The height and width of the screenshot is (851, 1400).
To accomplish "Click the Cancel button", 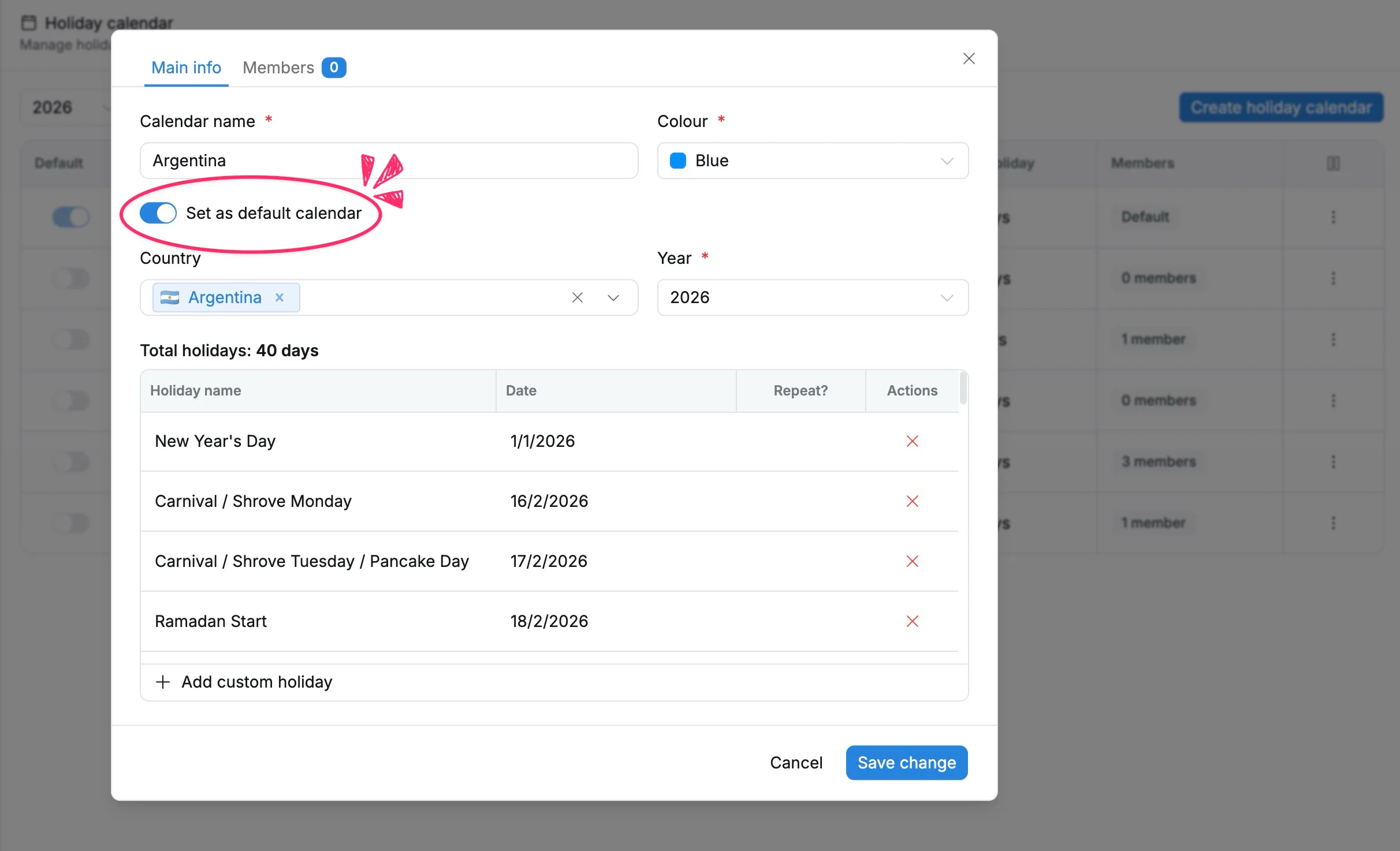I will (796, 763).
